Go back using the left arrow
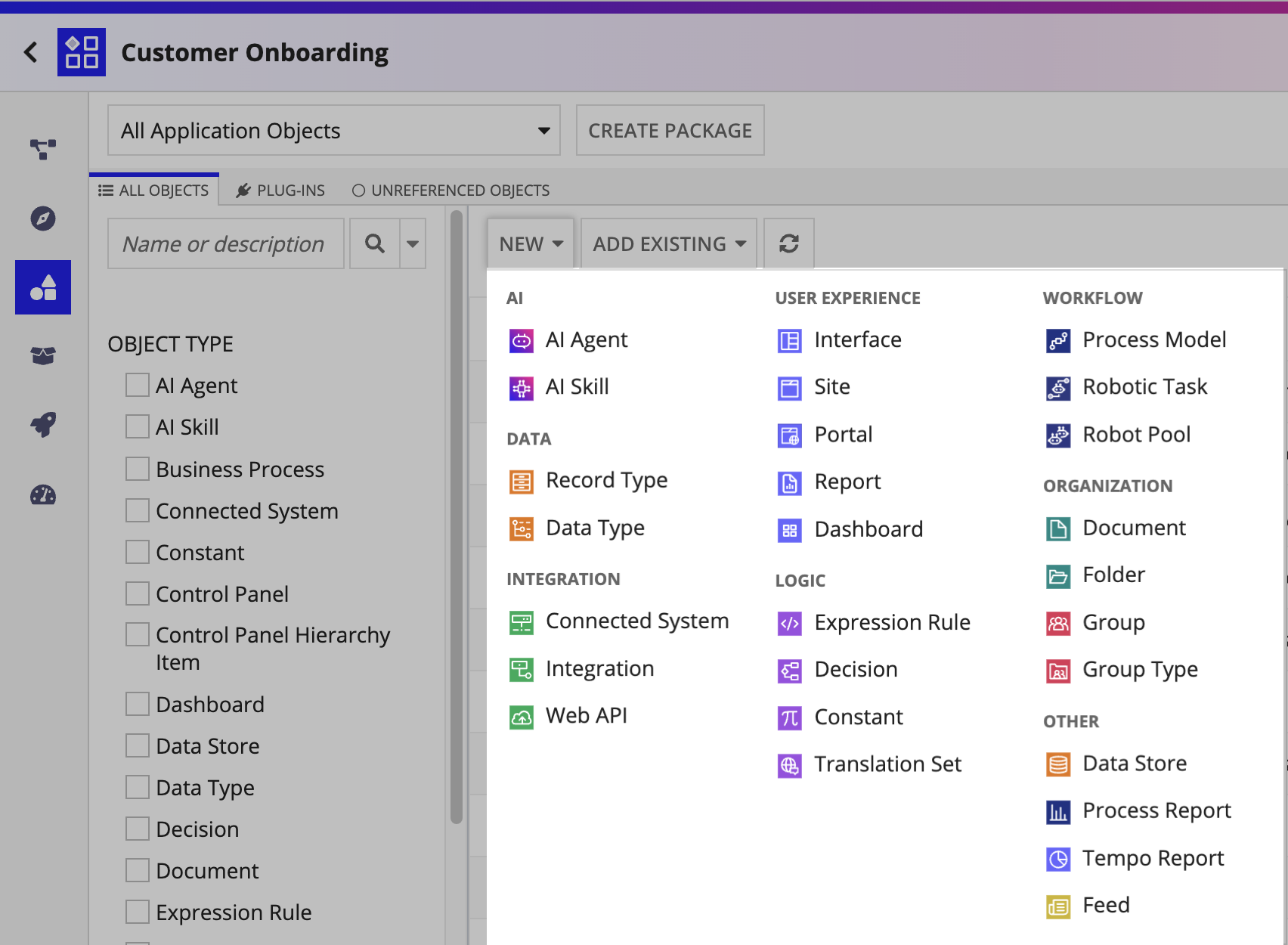Viewport: 1288px width, 945px height. click(x=30, y=52)
